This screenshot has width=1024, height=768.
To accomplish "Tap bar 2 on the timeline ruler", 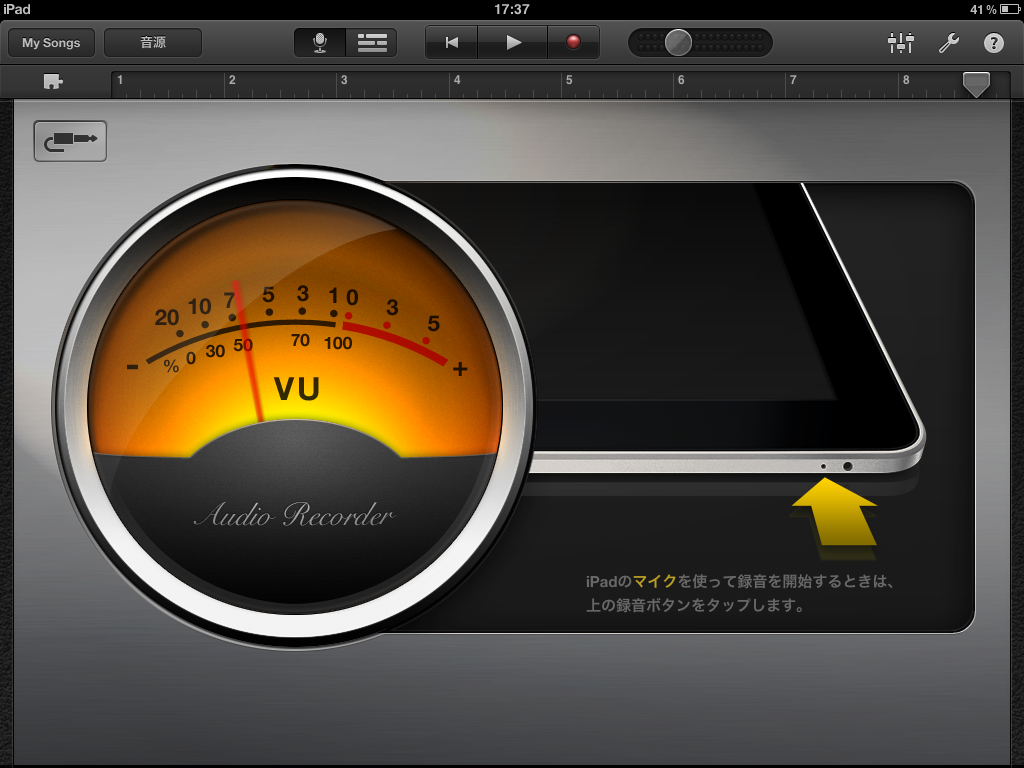I will click(x=232, y=80).
